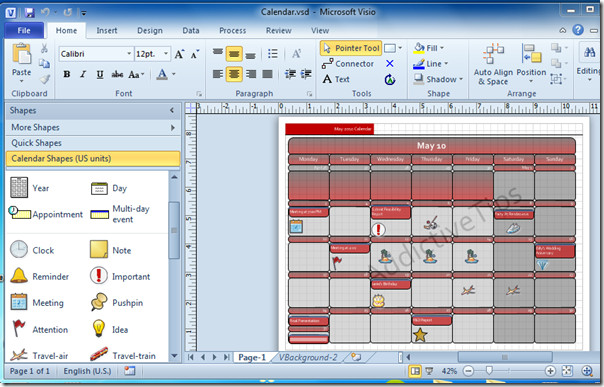604x387 pixels.
Task: Click the delete X tool icon
Action: [390, 64]
